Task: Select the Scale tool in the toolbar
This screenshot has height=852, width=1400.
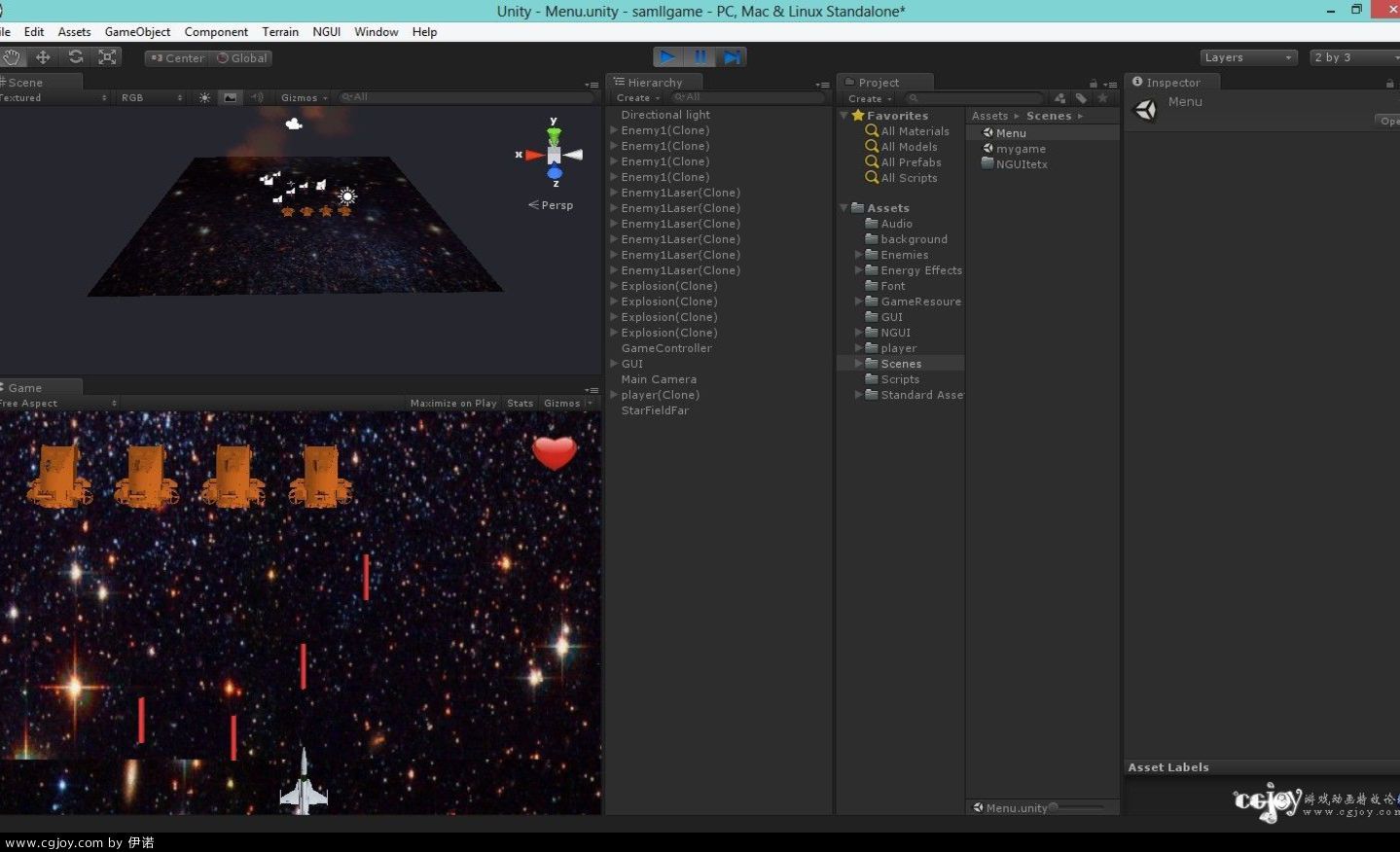Action: [x=107, y=57]
